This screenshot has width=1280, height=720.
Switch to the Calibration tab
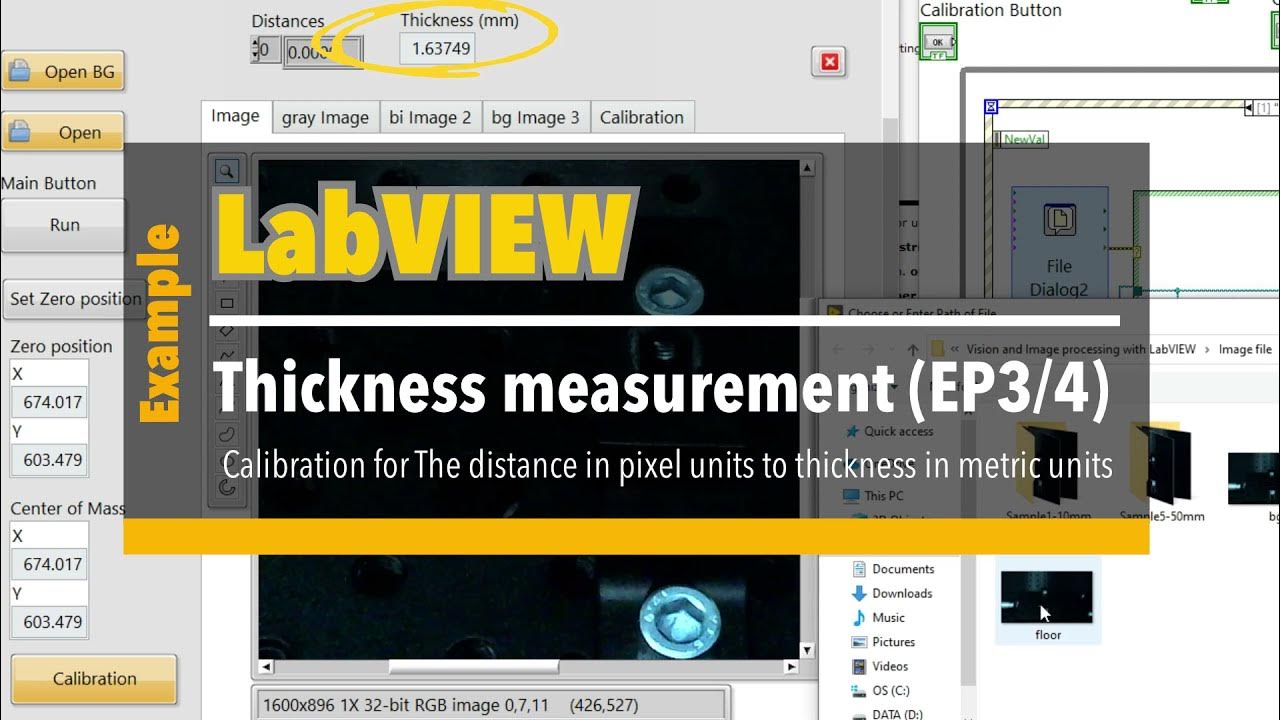click(x=641, y=117)
